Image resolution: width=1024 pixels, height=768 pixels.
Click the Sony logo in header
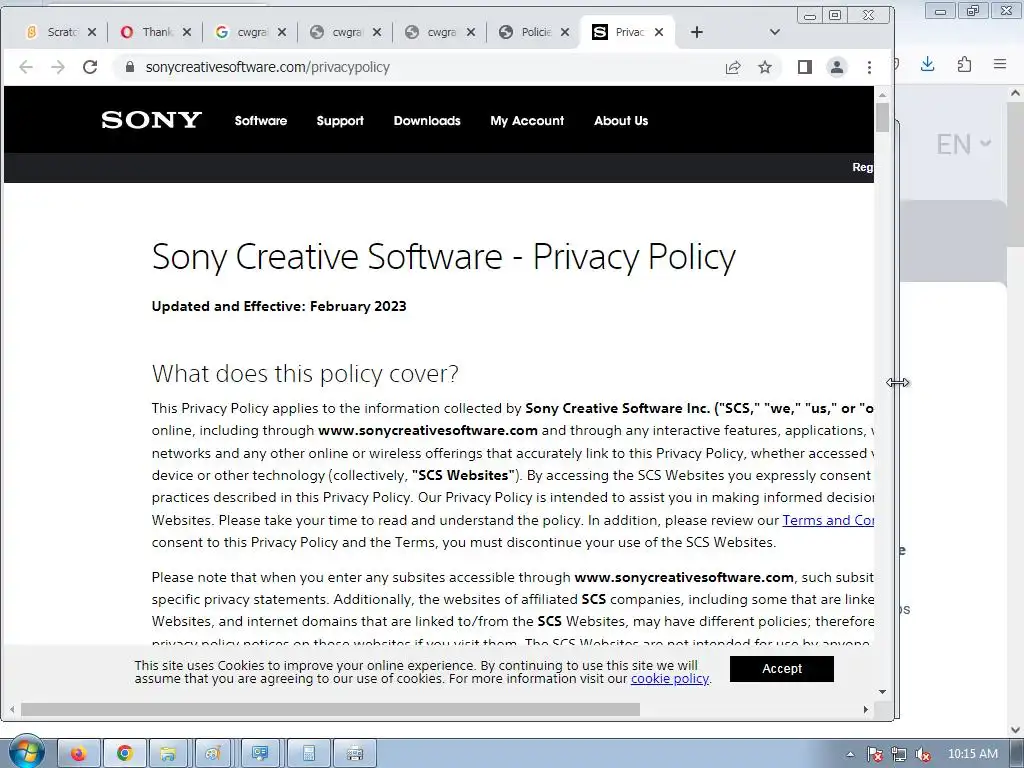click(152, 120)
